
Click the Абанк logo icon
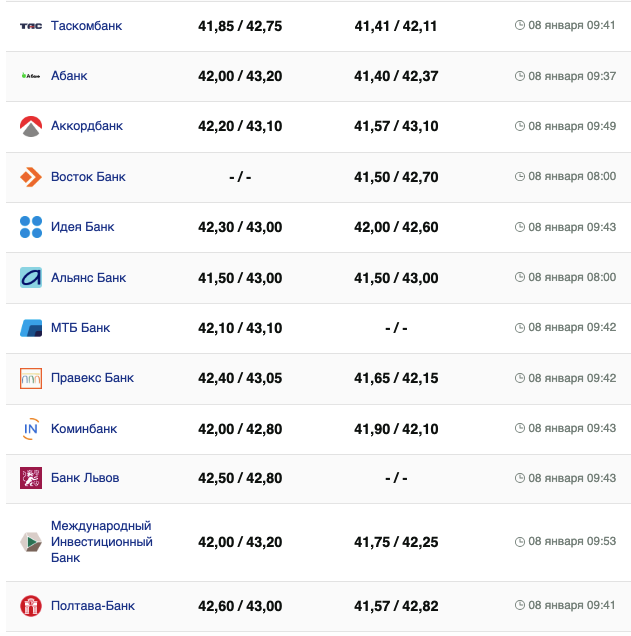[31, 76]
